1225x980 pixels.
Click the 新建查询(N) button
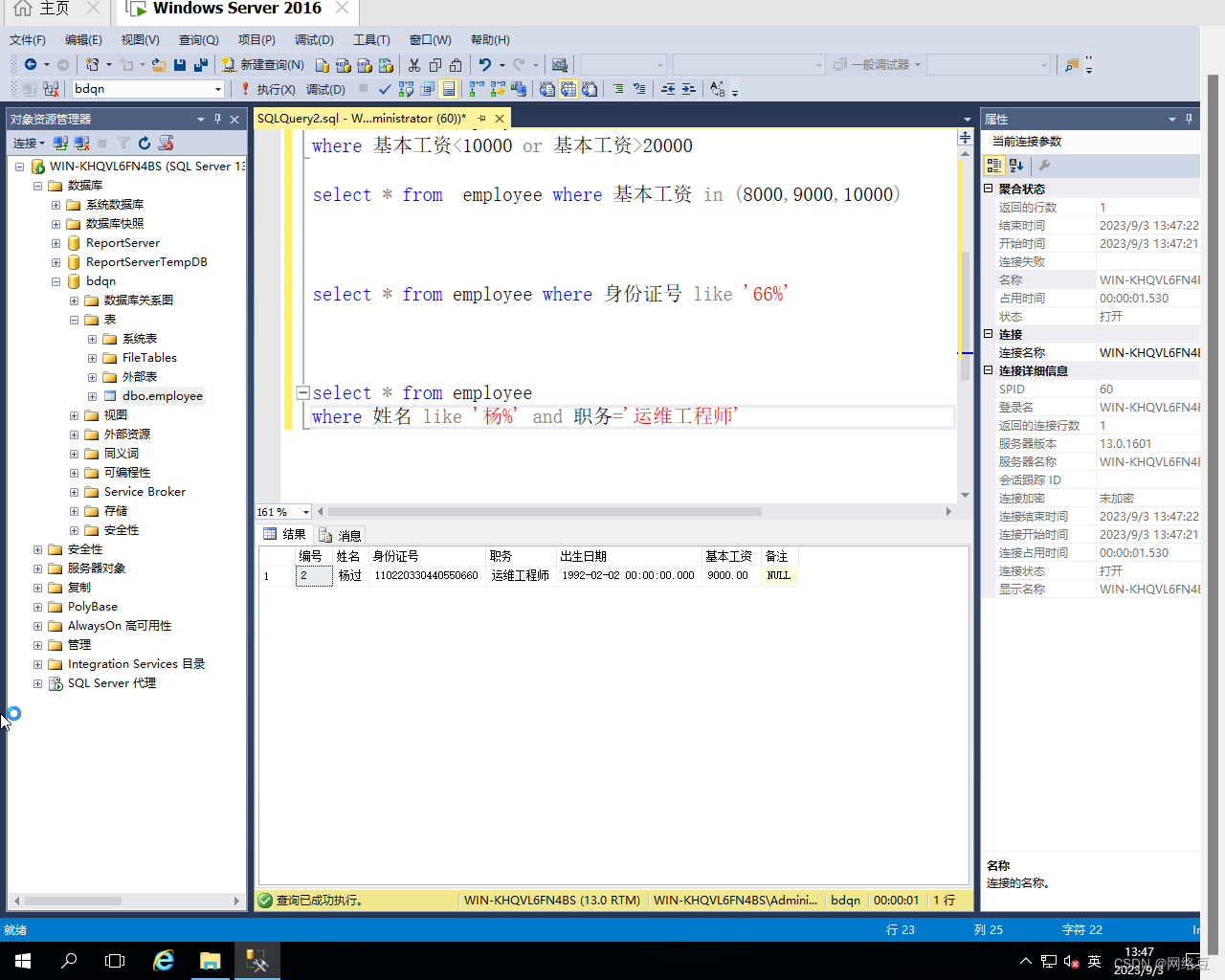tap(263, 64)
